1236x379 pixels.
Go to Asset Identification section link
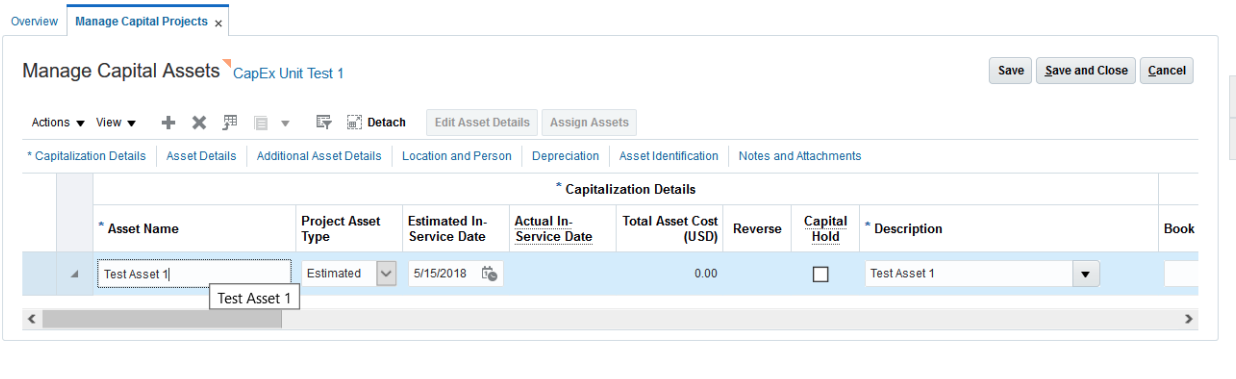(x=669, y=156)
